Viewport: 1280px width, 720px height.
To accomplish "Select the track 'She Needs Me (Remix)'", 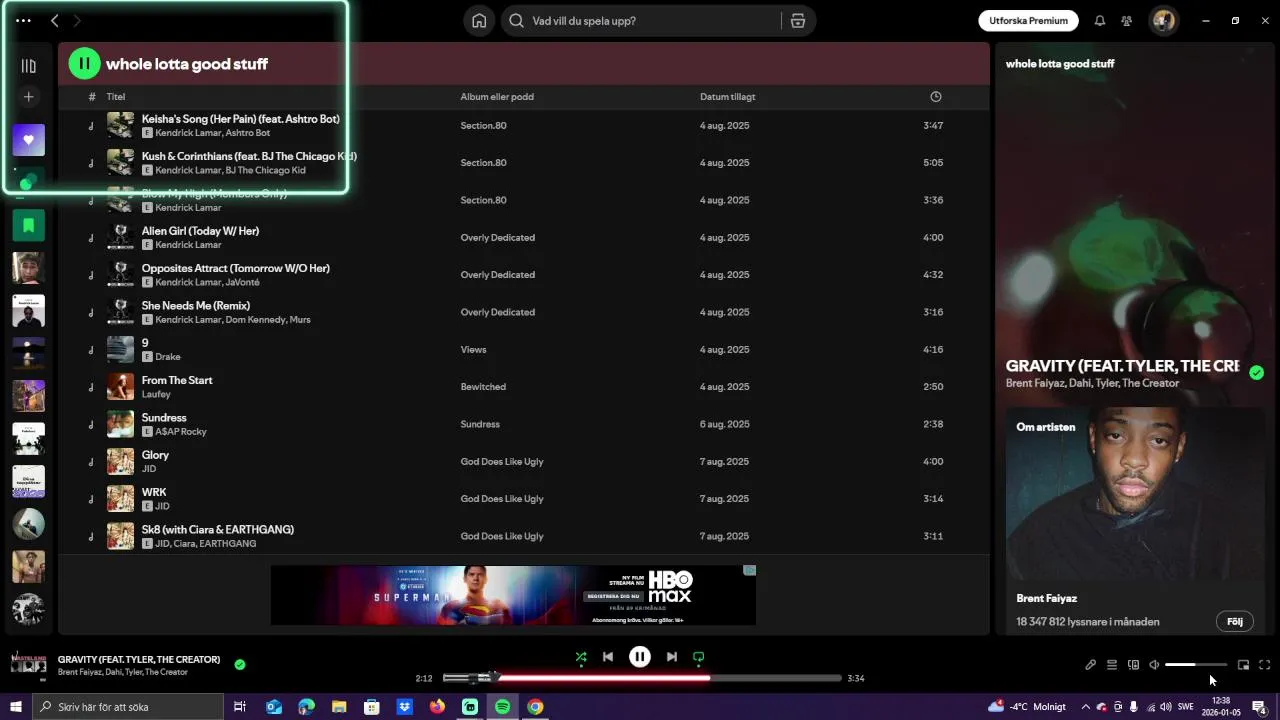I will pos(524,312).
